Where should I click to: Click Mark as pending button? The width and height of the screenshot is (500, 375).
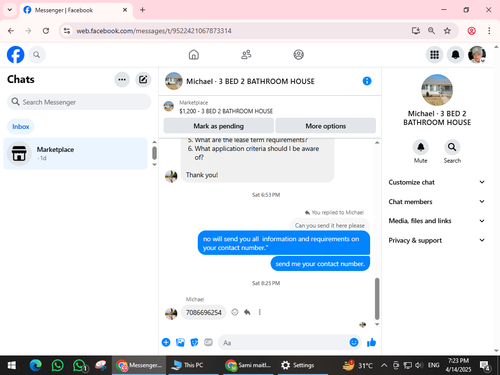[218, 126]
